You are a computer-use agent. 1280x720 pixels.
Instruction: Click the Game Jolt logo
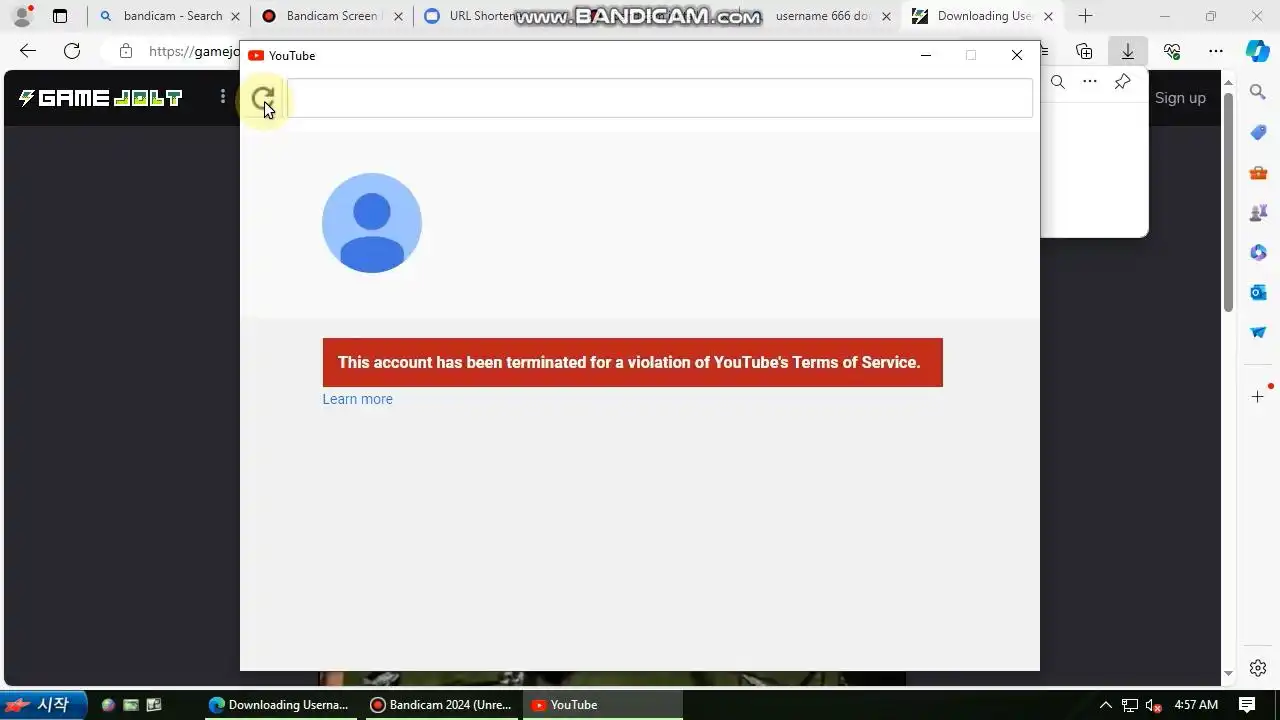[x=100, y=98]
